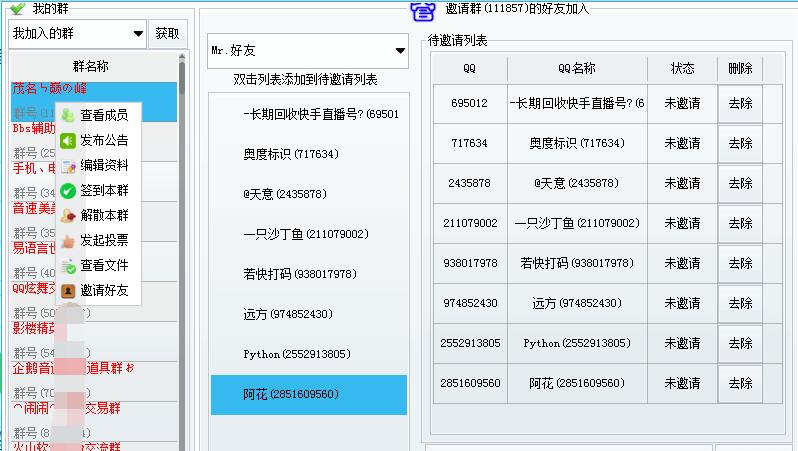Select friend Python (2552913805) in friend list
798x451 pixels.
(x=308, y=354)
